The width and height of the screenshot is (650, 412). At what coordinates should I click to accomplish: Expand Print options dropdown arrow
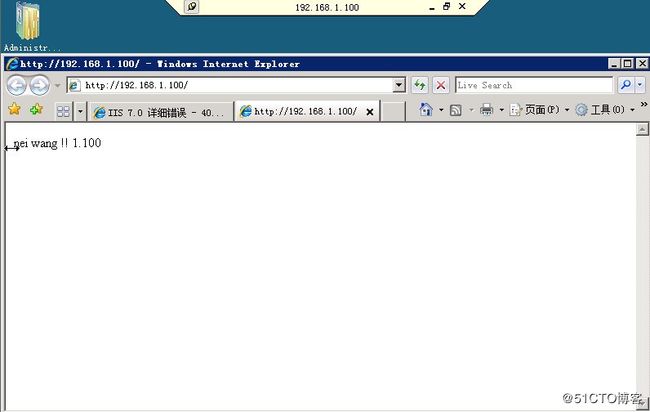[501, 110]
